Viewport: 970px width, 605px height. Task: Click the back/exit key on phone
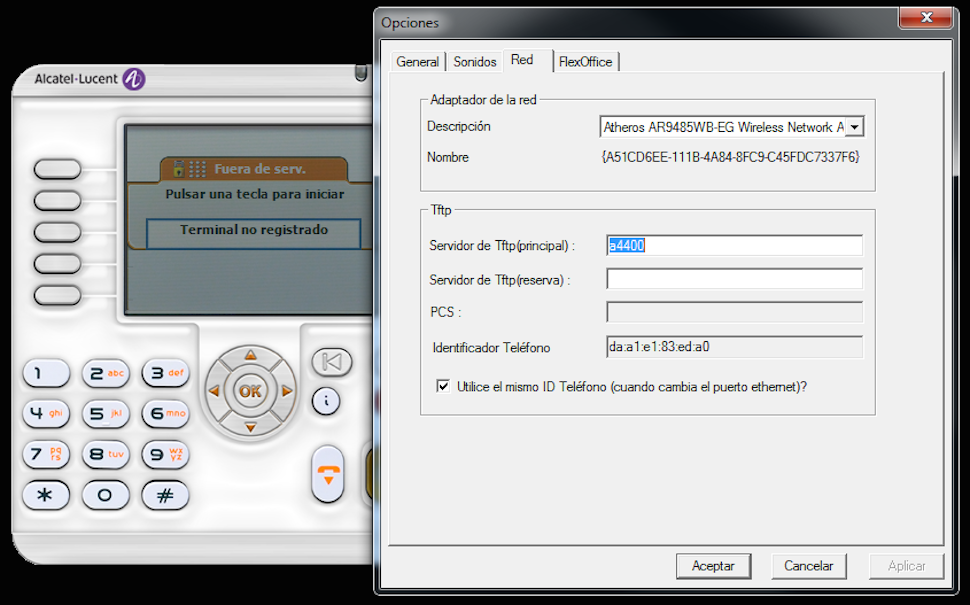[332, 362]
